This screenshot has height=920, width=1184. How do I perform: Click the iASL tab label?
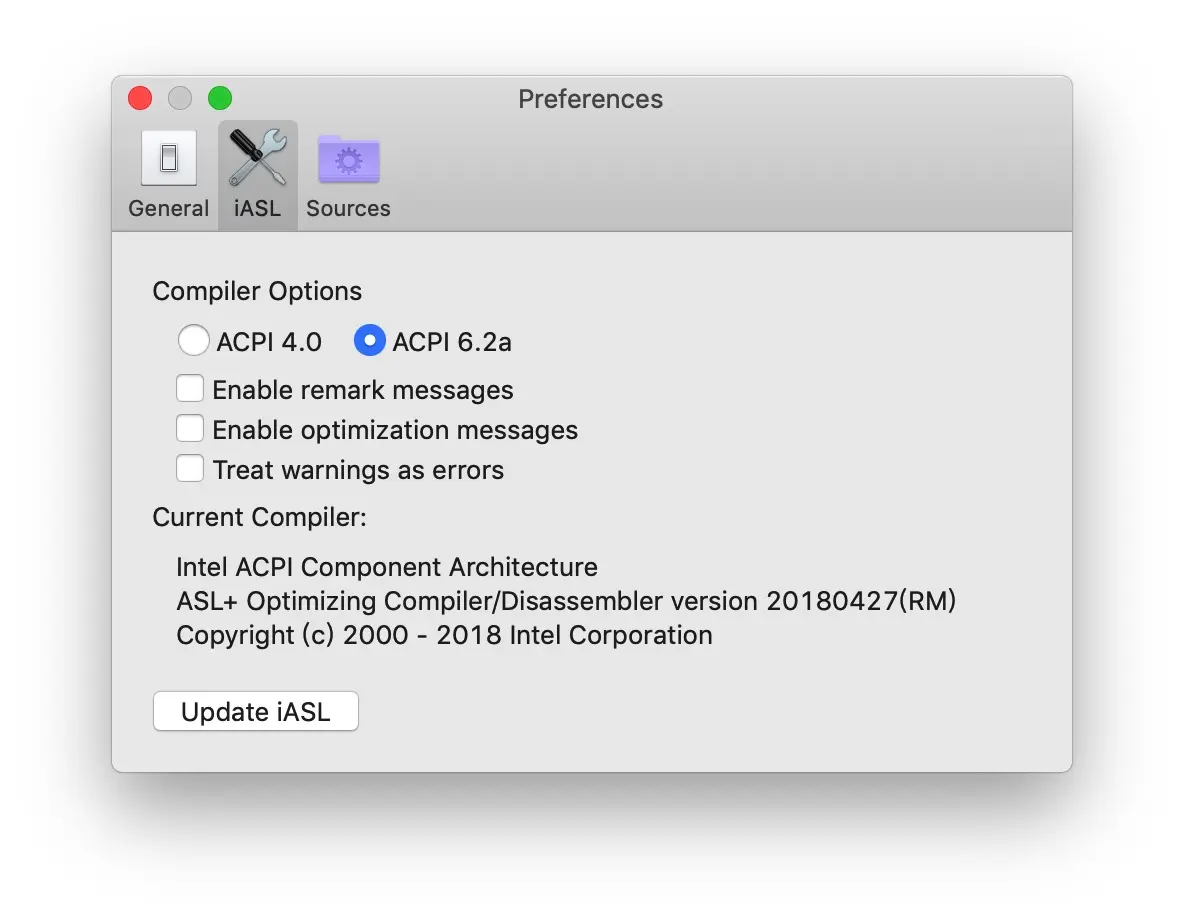[x=257, y=208]
